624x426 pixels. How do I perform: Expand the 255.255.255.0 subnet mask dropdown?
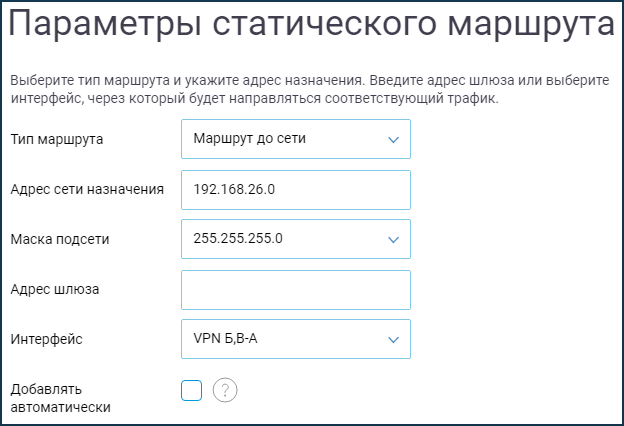tap(296, 239)
